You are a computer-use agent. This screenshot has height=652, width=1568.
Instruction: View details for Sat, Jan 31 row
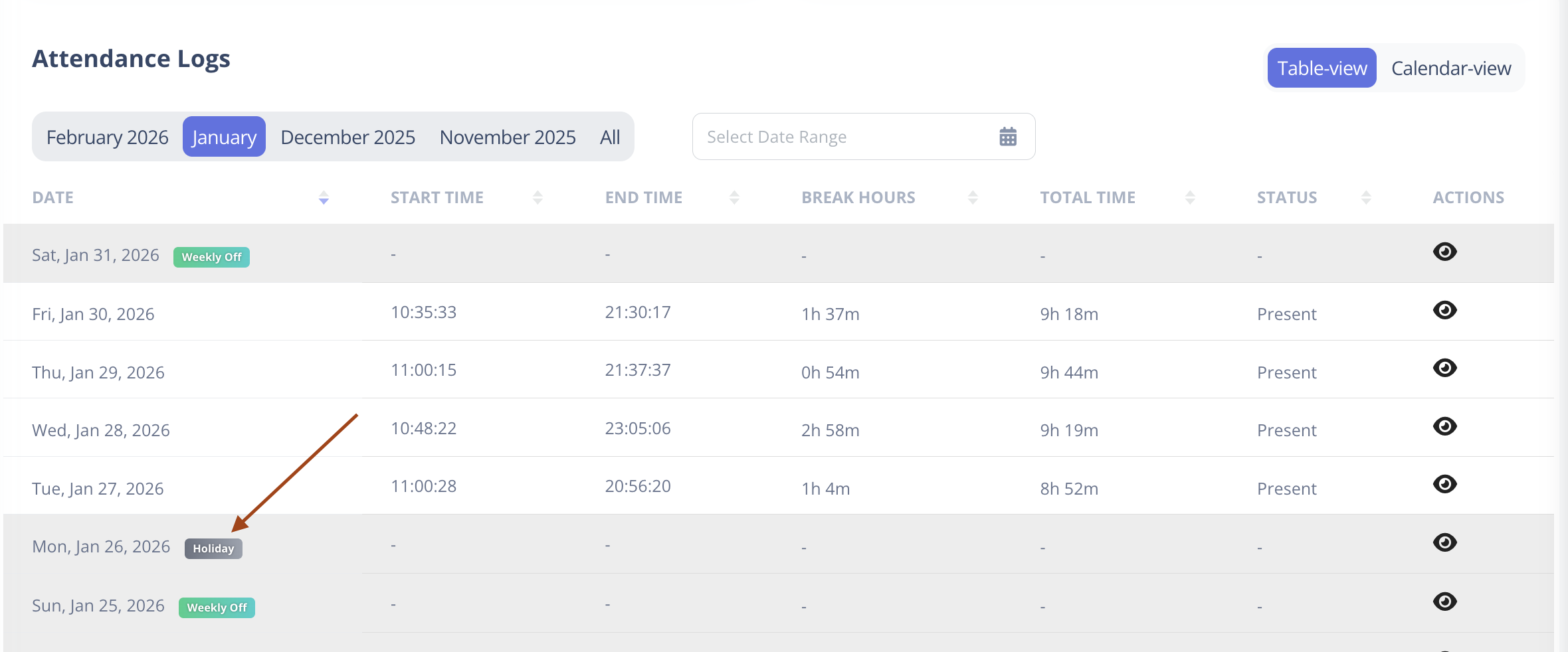click(x=1444, y=252)
